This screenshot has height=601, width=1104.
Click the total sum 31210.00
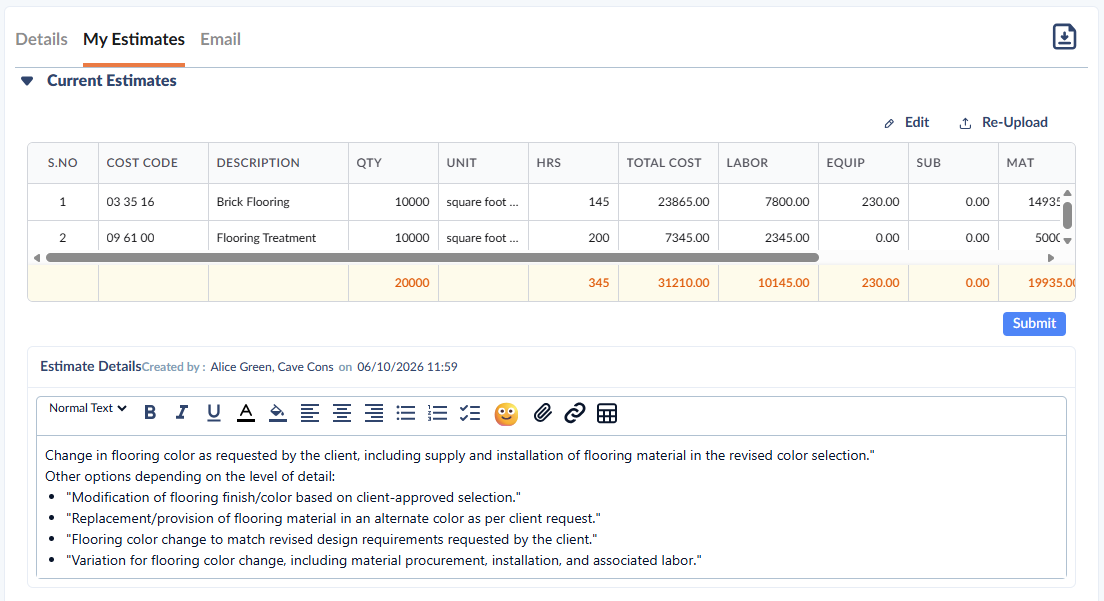(684, 283)
